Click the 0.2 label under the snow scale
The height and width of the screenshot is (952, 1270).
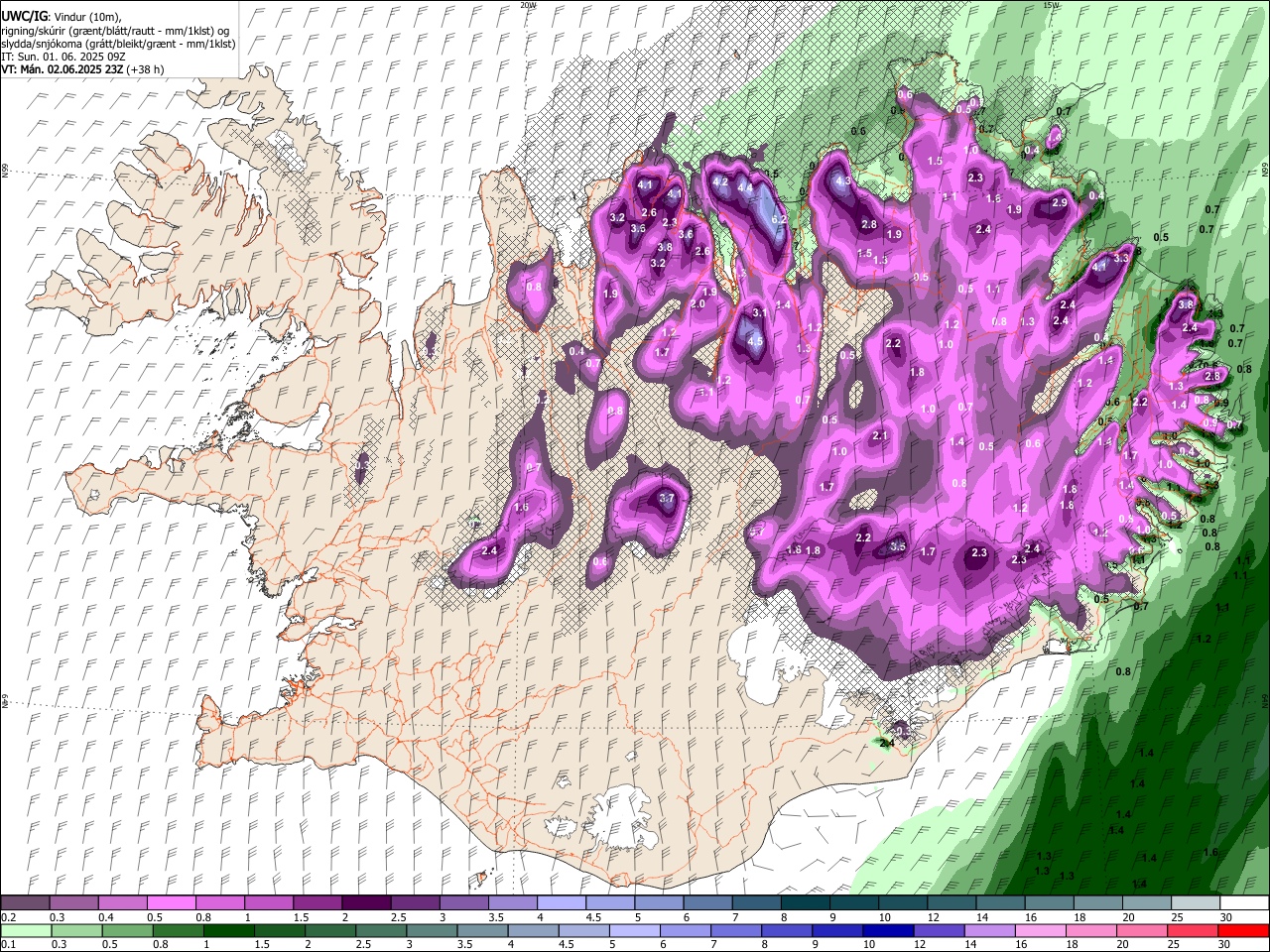click(8, 917)
